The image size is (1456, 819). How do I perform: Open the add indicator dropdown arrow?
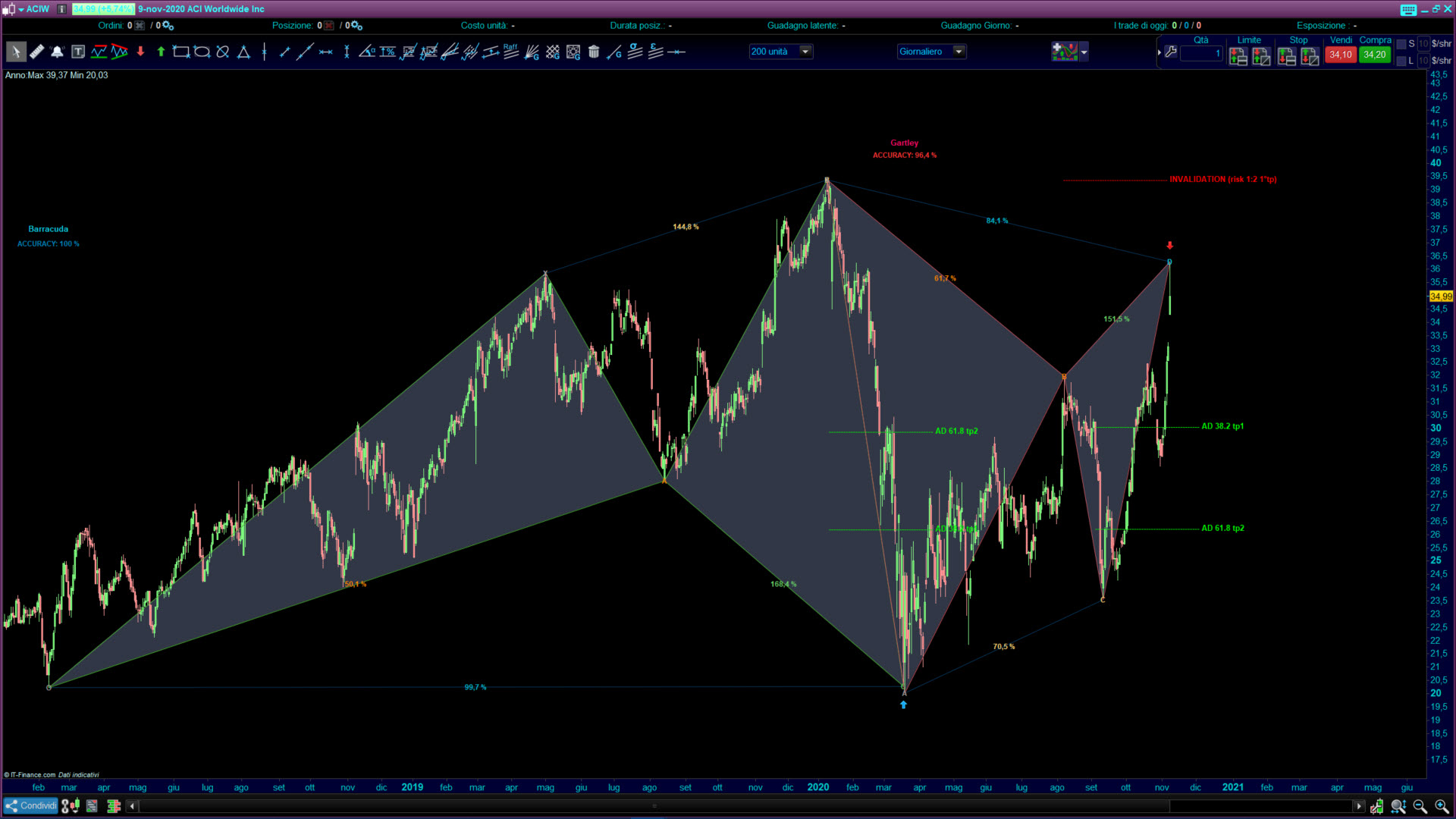[x=1084, y=52]
